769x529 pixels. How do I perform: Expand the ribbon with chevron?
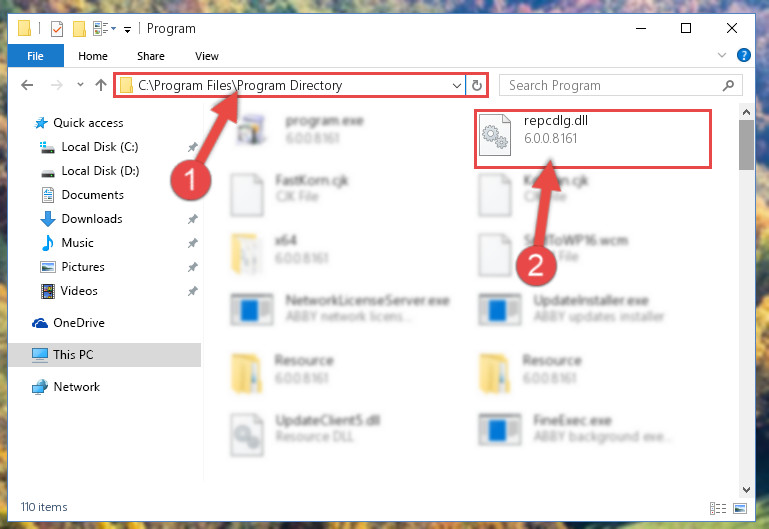coord(722,55)
